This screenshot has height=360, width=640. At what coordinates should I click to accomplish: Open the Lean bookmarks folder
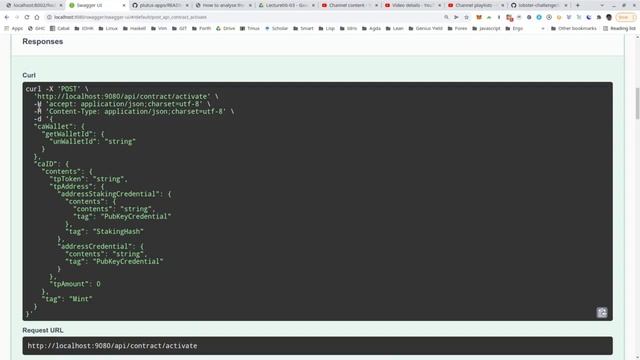click(395, 29)
